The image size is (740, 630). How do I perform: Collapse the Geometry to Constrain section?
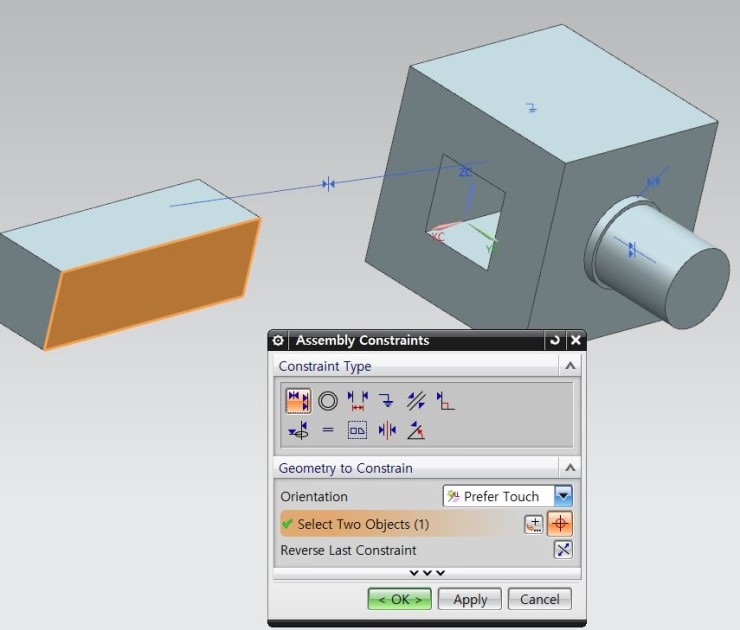[x=570, y=468]
